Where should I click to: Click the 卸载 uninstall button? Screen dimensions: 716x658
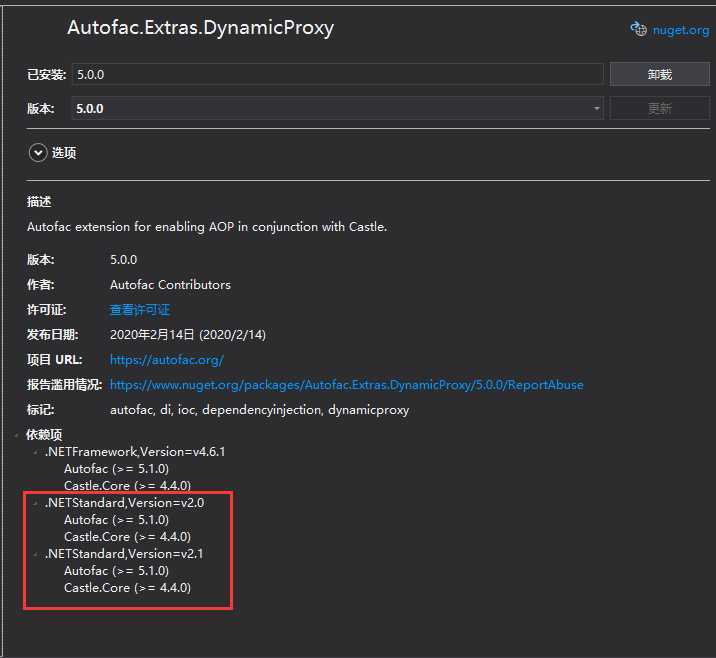point(659,74)
